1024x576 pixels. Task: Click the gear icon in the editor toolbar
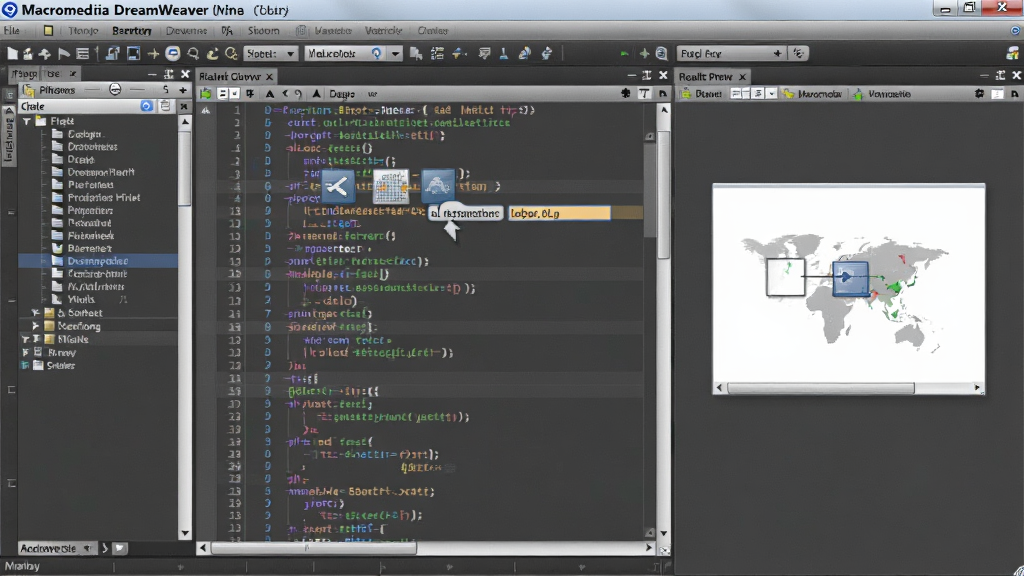click(626, 94)
